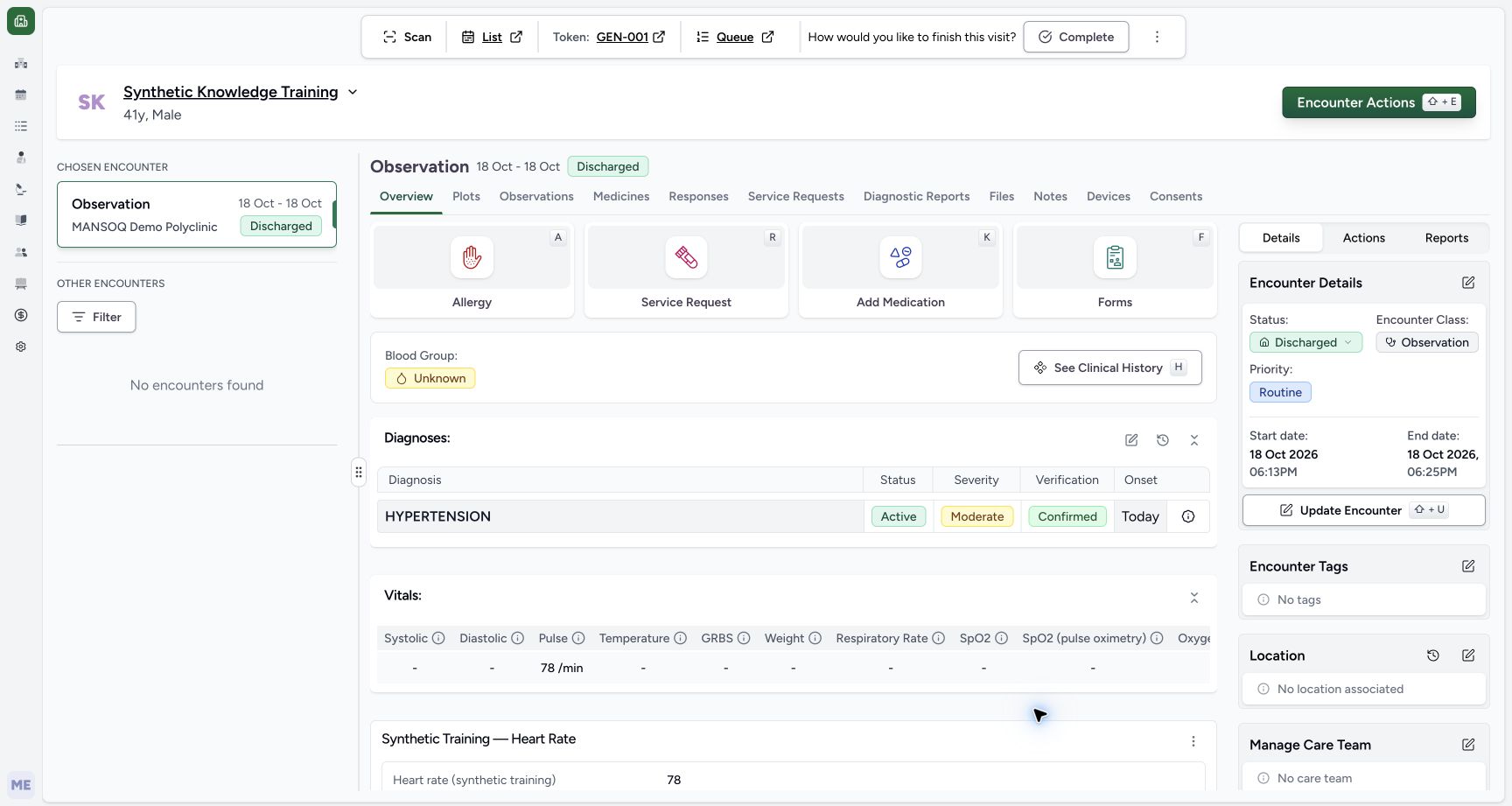Edit Encounter Tags with pencil icon
1512x806 pixels.
click(1468, 566)
